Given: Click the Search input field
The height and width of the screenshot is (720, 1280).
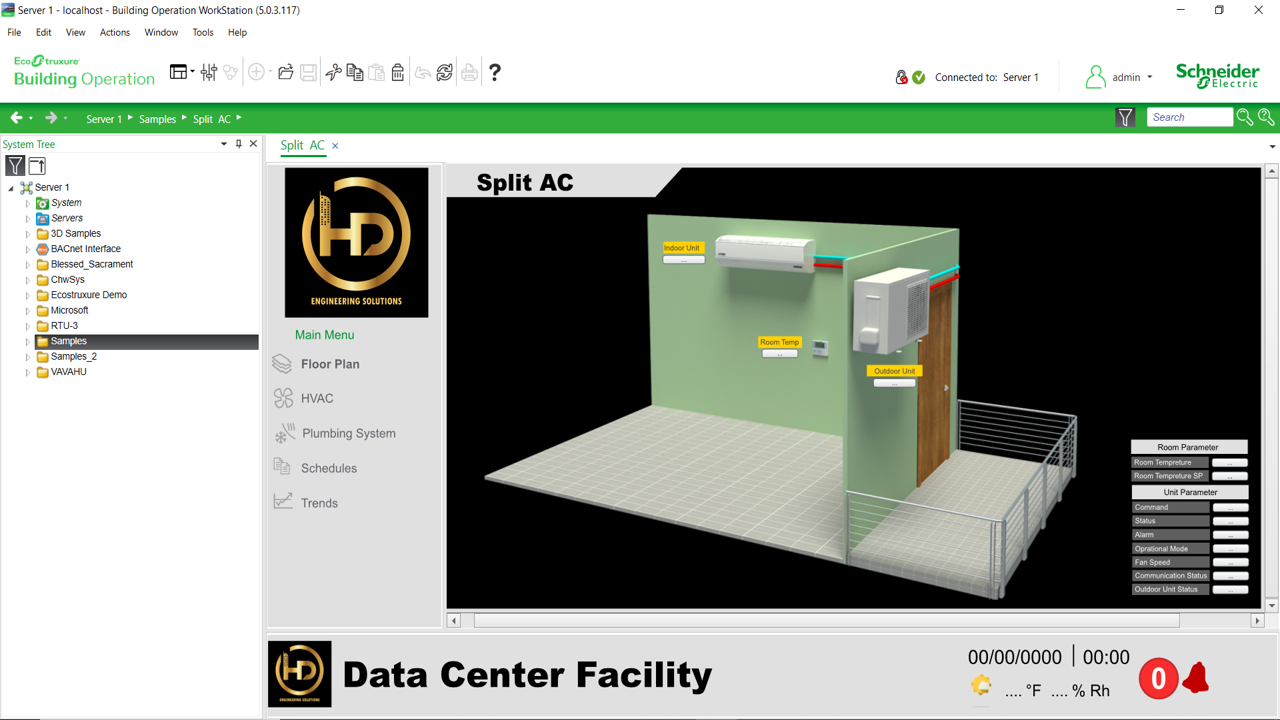Looking at the screenshot, I should pos(1189,117).
